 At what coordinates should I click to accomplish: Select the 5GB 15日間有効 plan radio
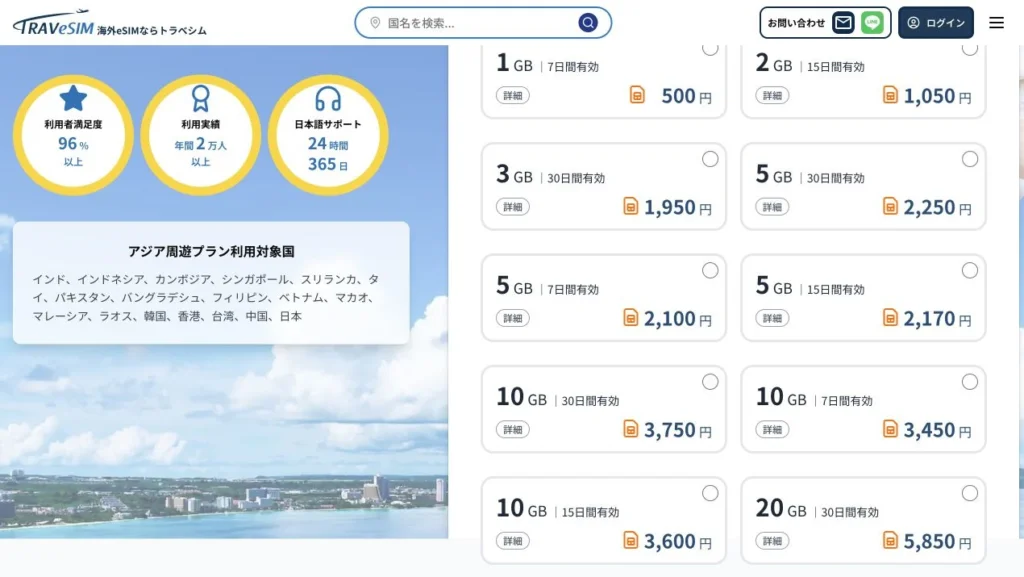[x=970, y=271]
